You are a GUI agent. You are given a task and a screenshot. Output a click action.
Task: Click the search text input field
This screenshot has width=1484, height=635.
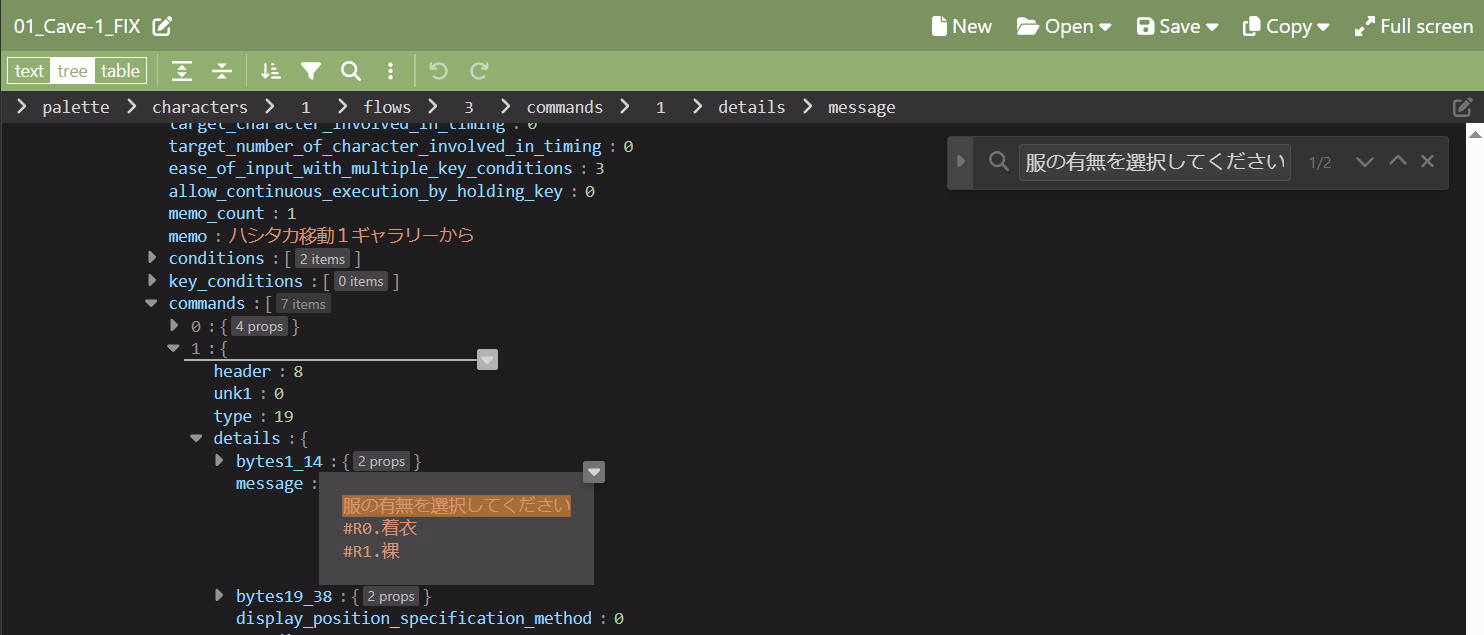tap(1154, 162)
